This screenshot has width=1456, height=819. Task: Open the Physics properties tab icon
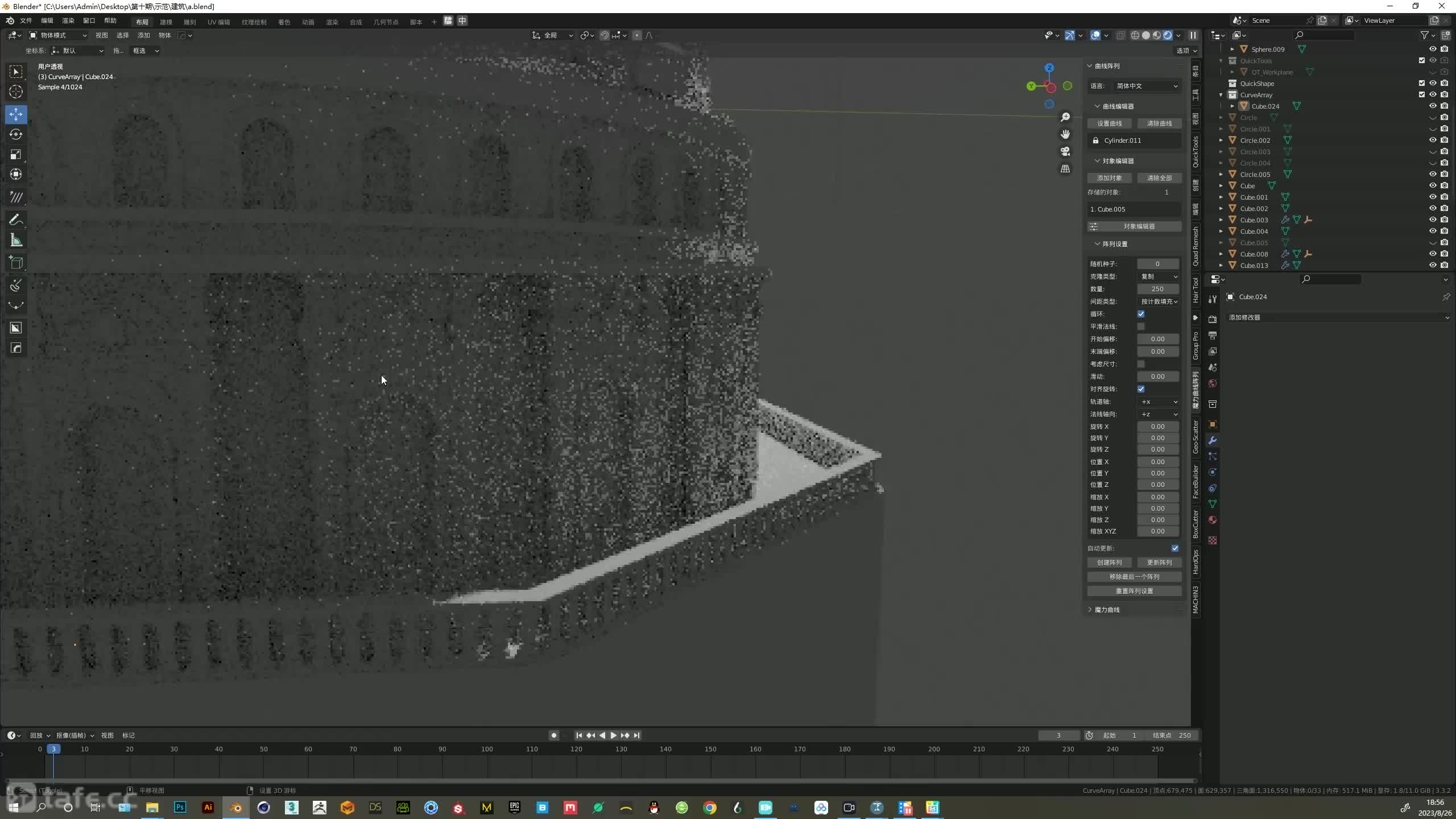(x=1213, y=472)
